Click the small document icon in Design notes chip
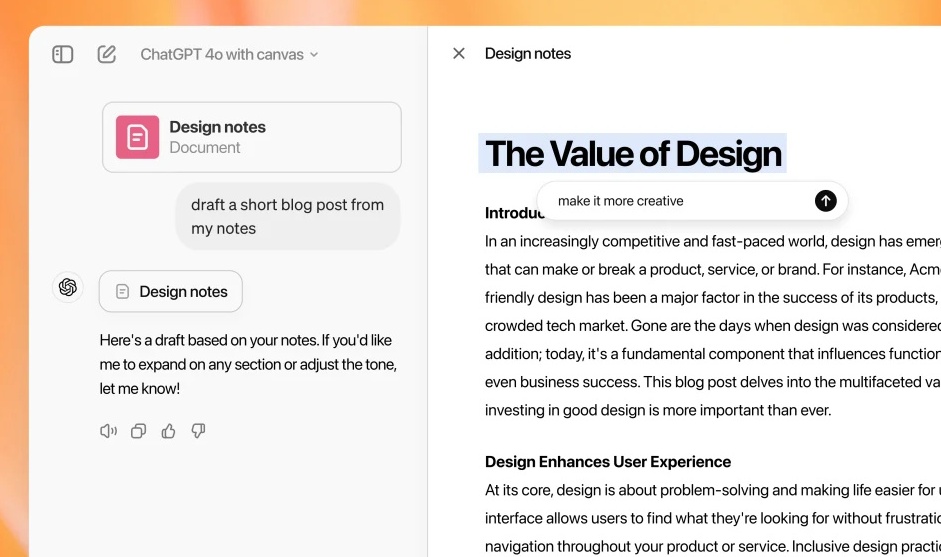Viewport: 941px width, 557px height. (122, 292)
